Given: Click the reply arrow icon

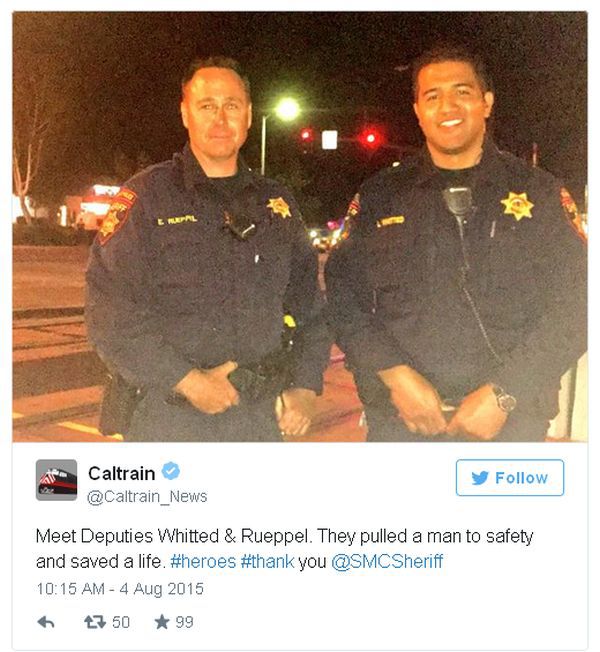Looking at the screenshot, I should click(x=46, y=622).
